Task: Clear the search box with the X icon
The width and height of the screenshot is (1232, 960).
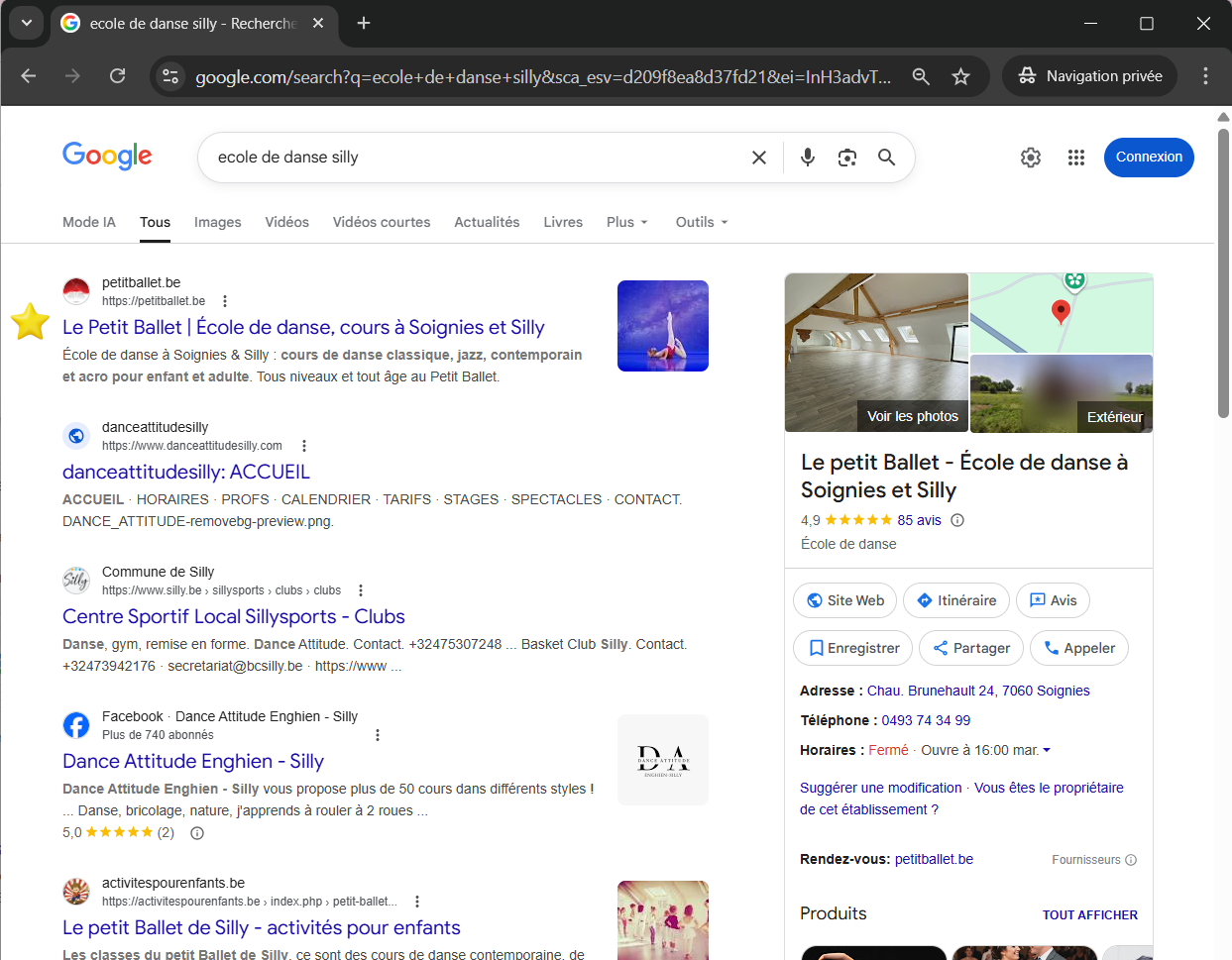Action: [x=759, y=158]
